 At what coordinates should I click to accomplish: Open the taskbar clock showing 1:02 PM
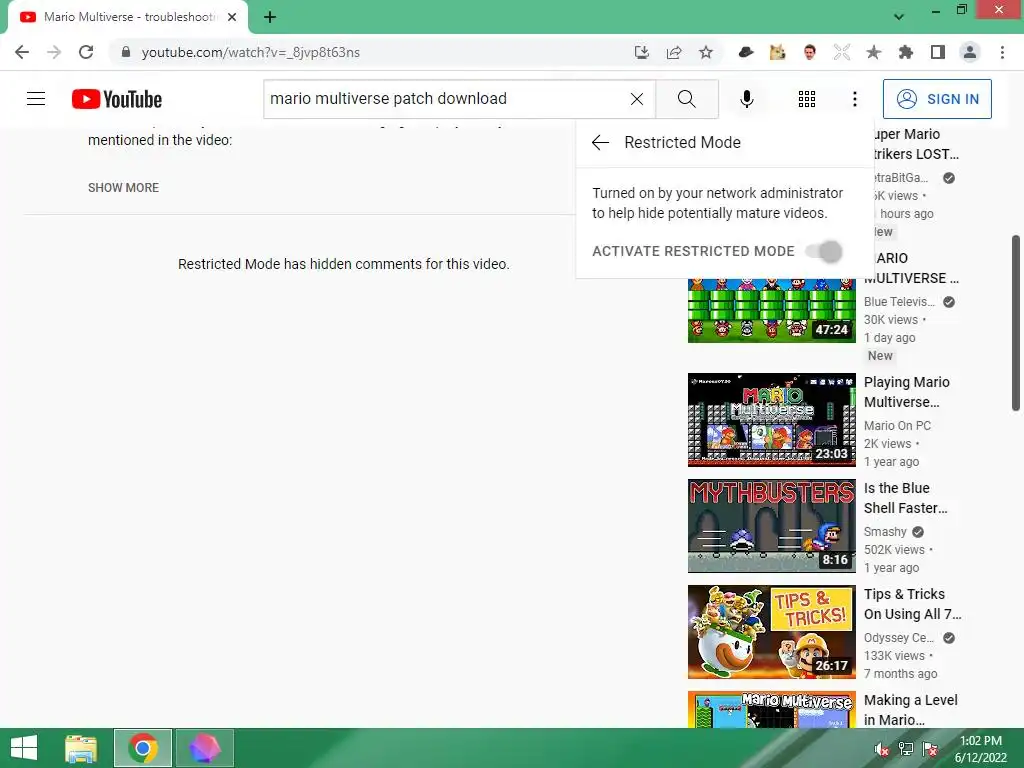[981, 748]
